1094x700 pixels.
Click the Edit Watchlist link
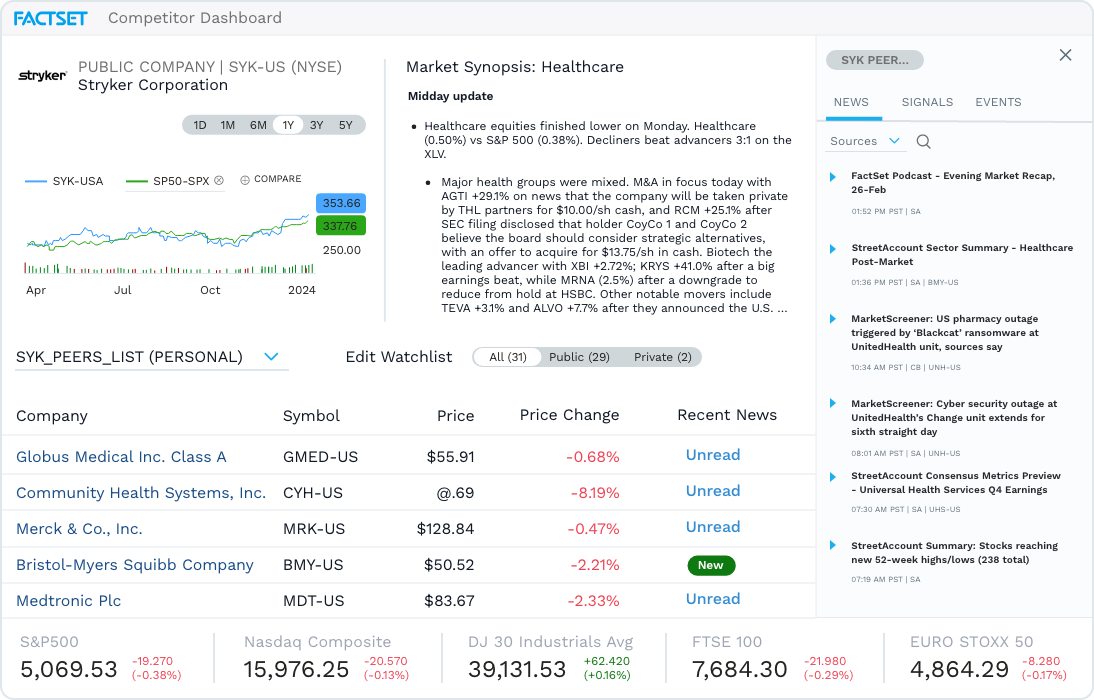(x=399, y=356)
